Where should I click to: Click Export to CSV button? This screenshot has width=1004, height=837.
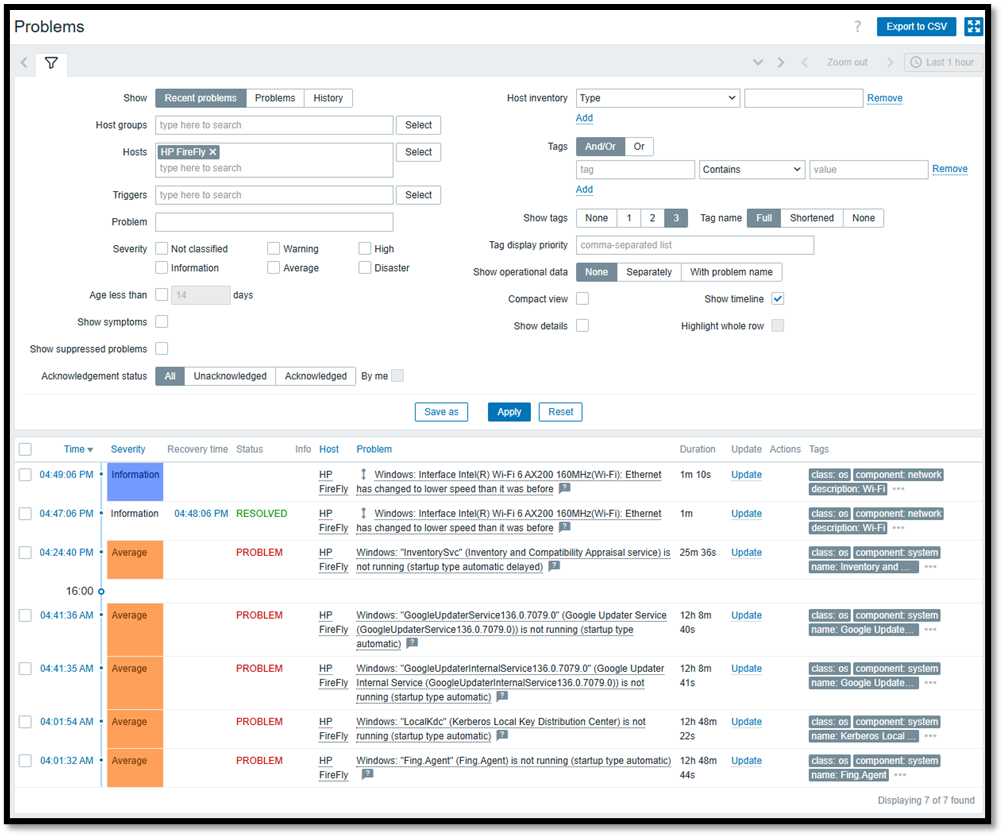[x=916, y=27]
